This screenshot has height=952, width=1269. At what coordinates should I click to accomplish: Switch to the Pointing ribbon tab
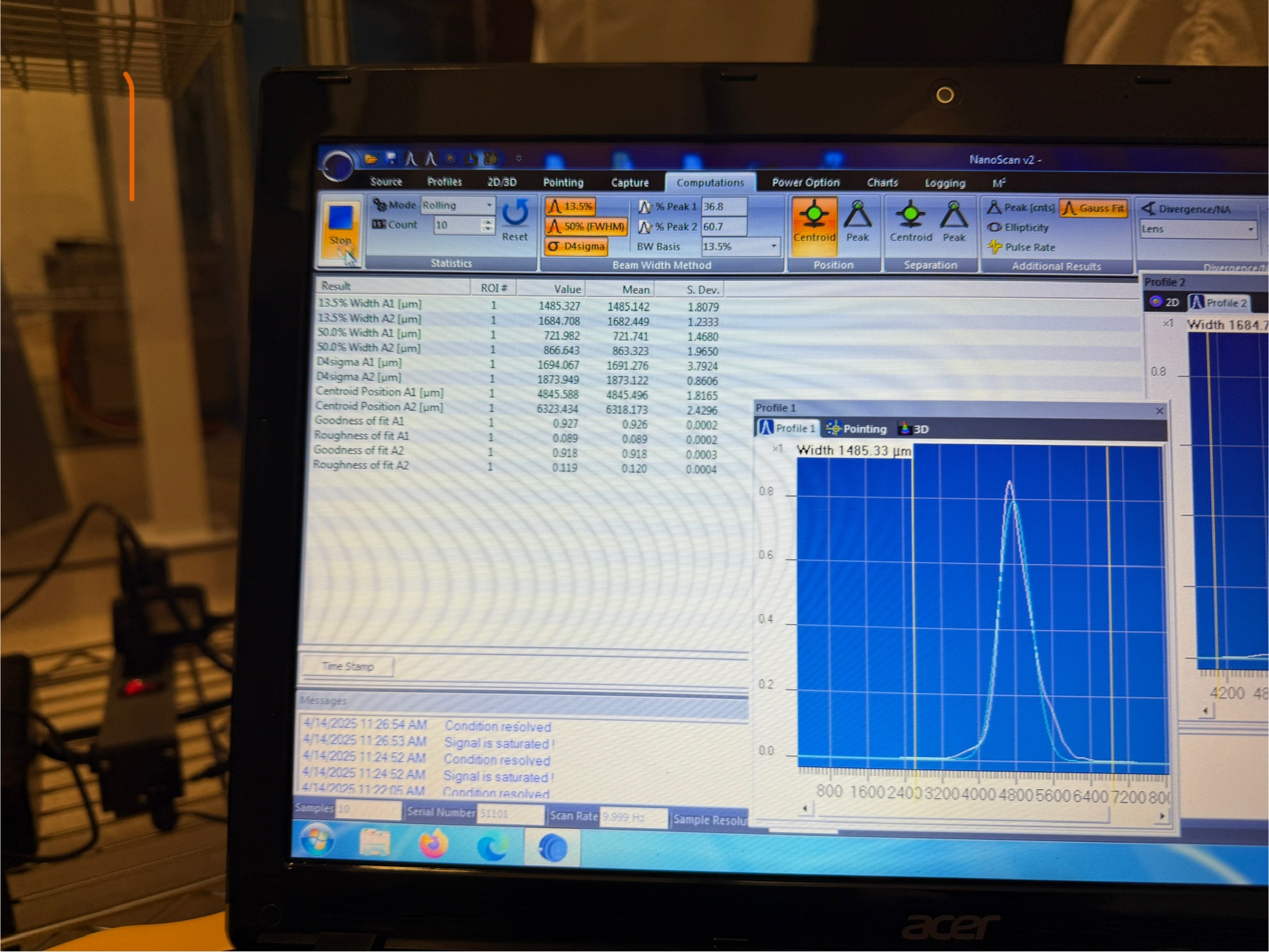563,182
